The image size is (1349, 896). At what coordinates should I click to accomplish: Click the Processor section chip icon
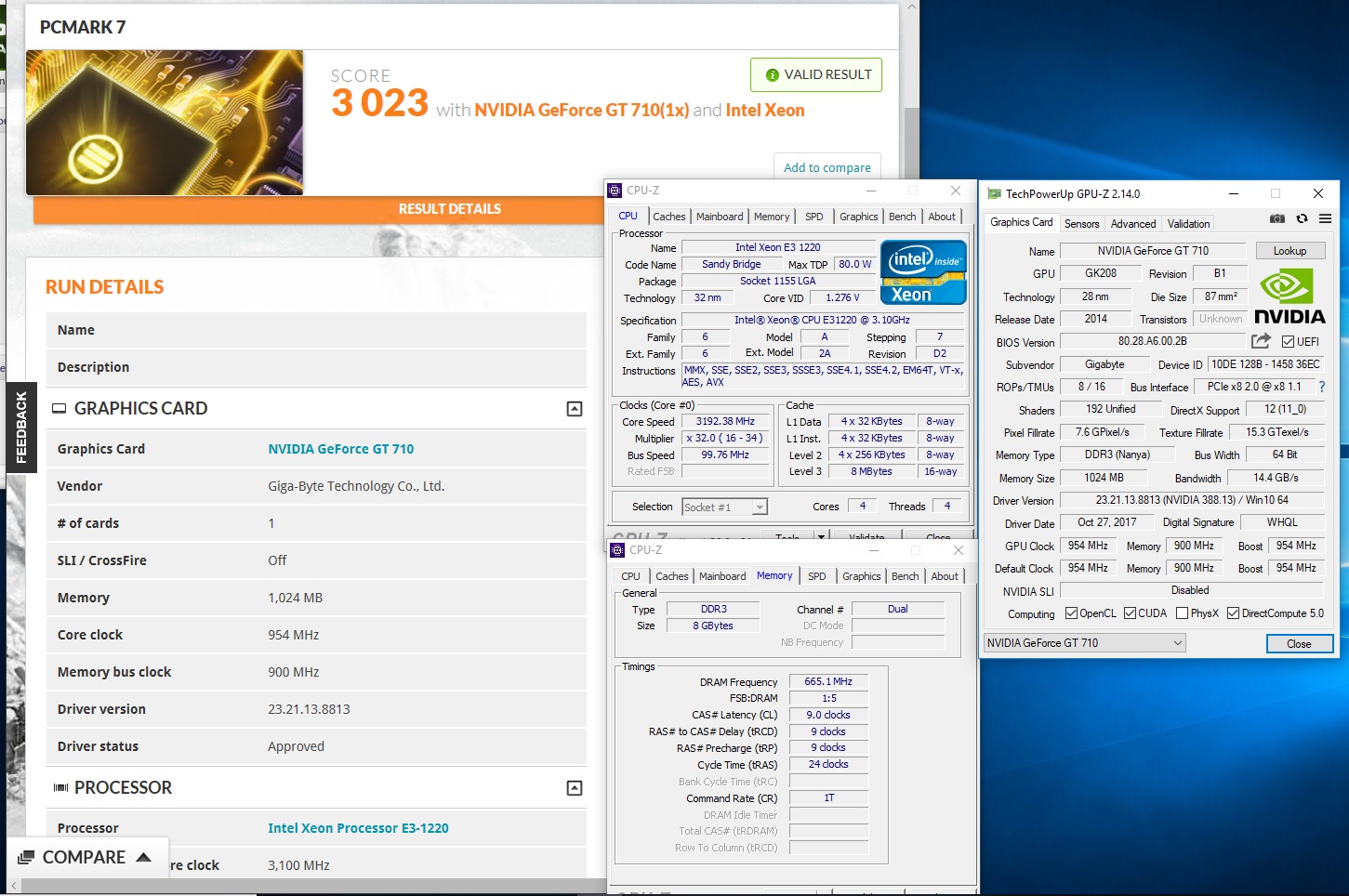pos(60,788)
